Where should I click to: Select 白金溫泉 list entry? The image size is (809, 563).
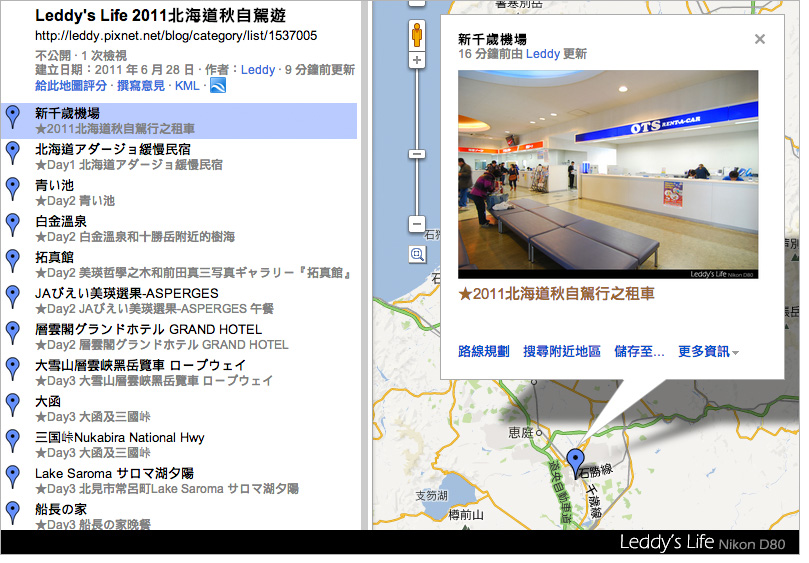pos(180,231)
